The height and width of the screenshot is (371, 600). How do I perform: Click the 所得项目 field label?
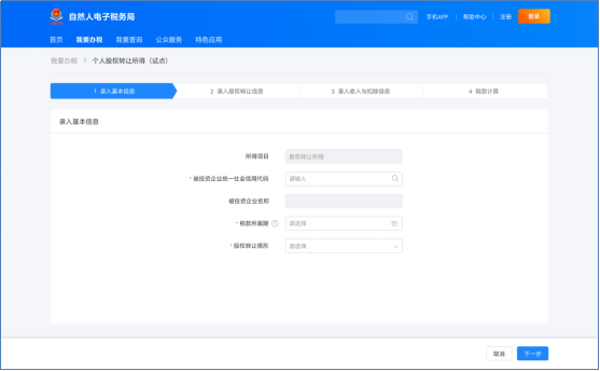click(257, 156)
